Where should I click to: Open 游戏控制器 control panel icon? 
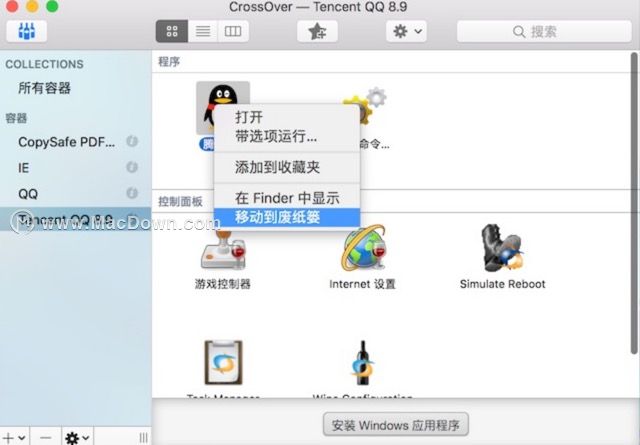(x=223, y=249)
